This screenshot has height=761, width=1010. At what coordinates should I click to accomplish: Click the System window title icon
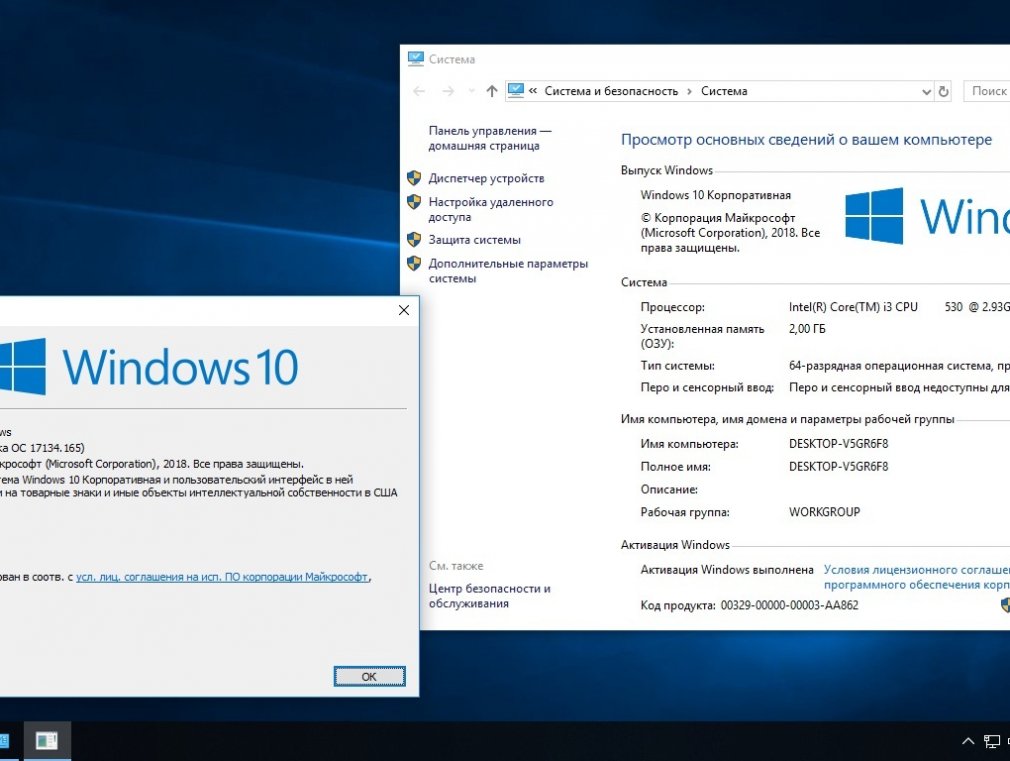pos(416,59)
